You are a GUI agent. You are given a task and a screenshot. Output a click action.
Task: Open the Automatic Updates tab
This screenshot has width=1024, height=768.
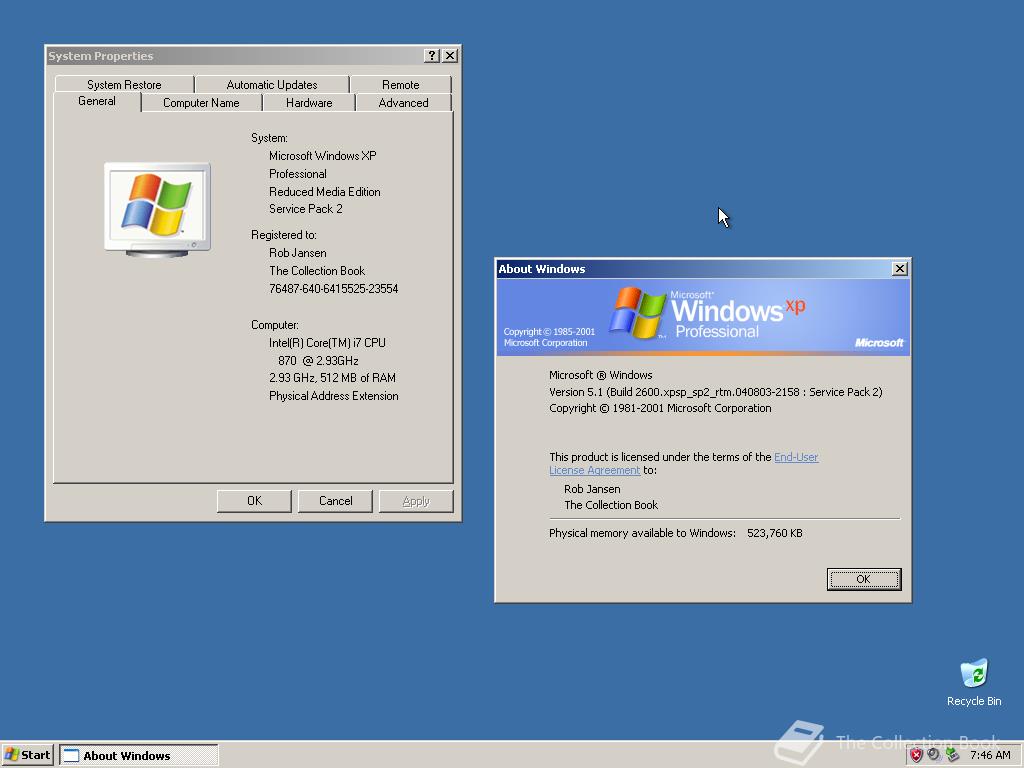click(272, 84)
